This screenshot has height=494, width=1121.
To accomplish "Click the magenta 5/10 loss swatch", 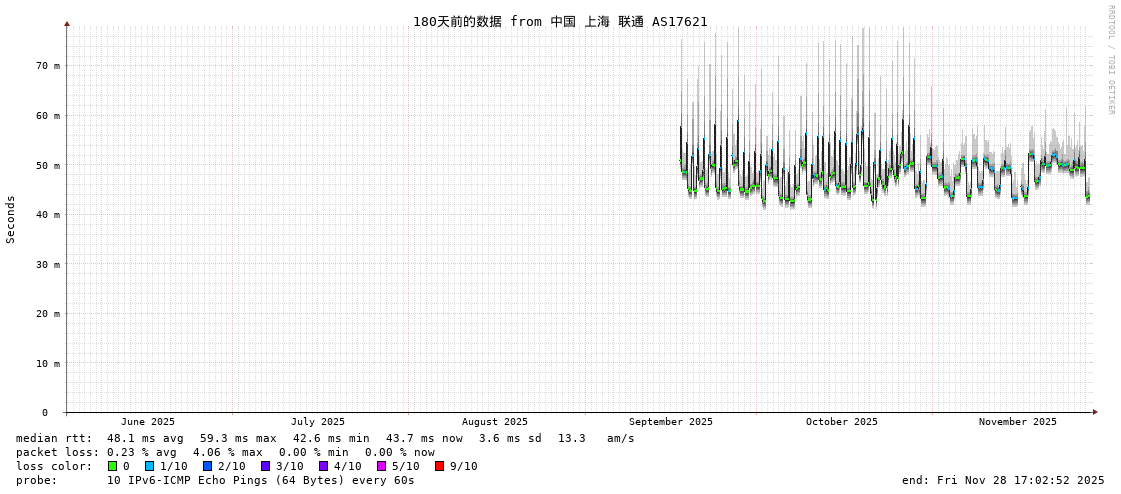I will click(381, 466).
